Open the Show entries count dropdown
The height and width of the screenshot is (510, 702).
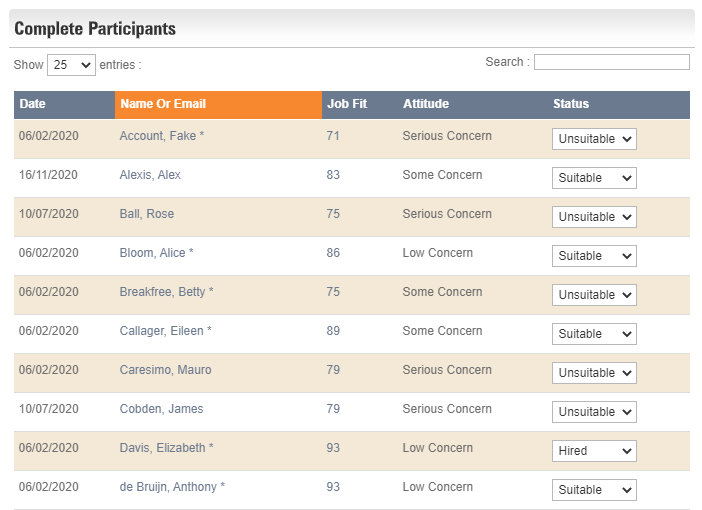tap(71, 65)
